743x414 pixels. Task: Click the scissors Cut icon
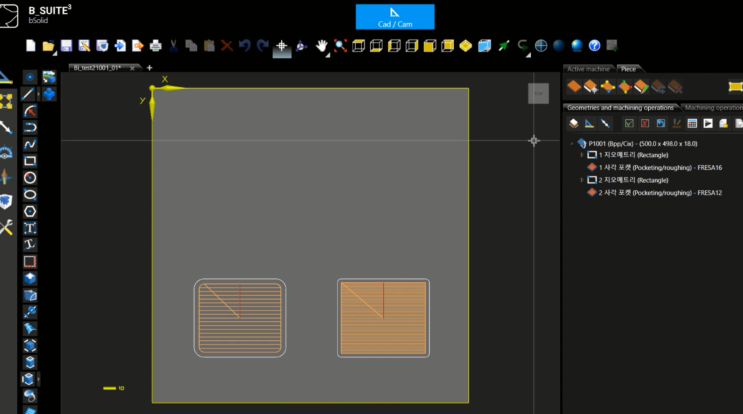point(173,45)
